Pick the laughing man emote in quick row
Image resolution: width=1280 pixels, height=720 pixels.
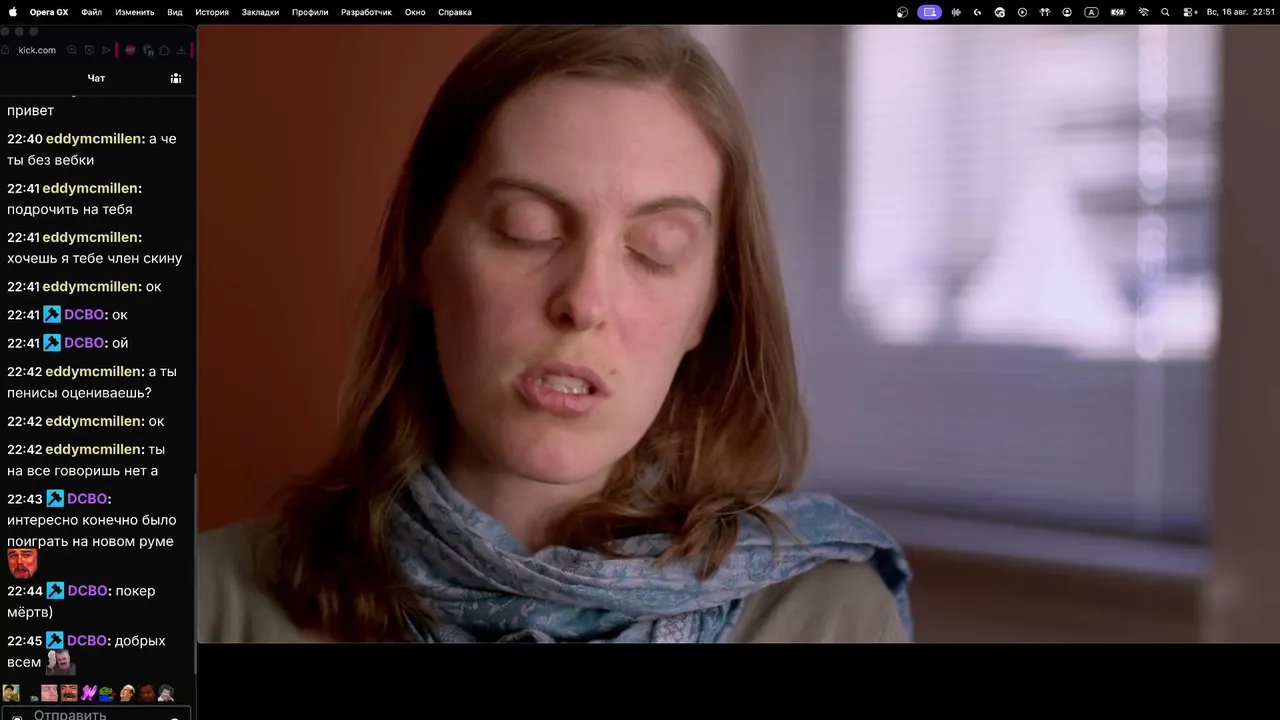(x=69, y=693)
